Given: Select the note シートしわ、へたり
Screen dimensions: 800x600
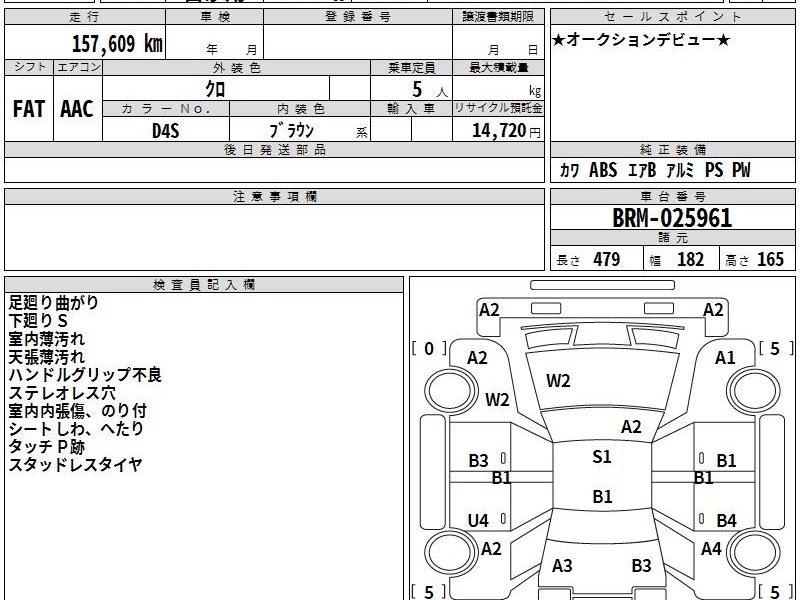Looking at the screenshot, I should [x=76, y=429].
